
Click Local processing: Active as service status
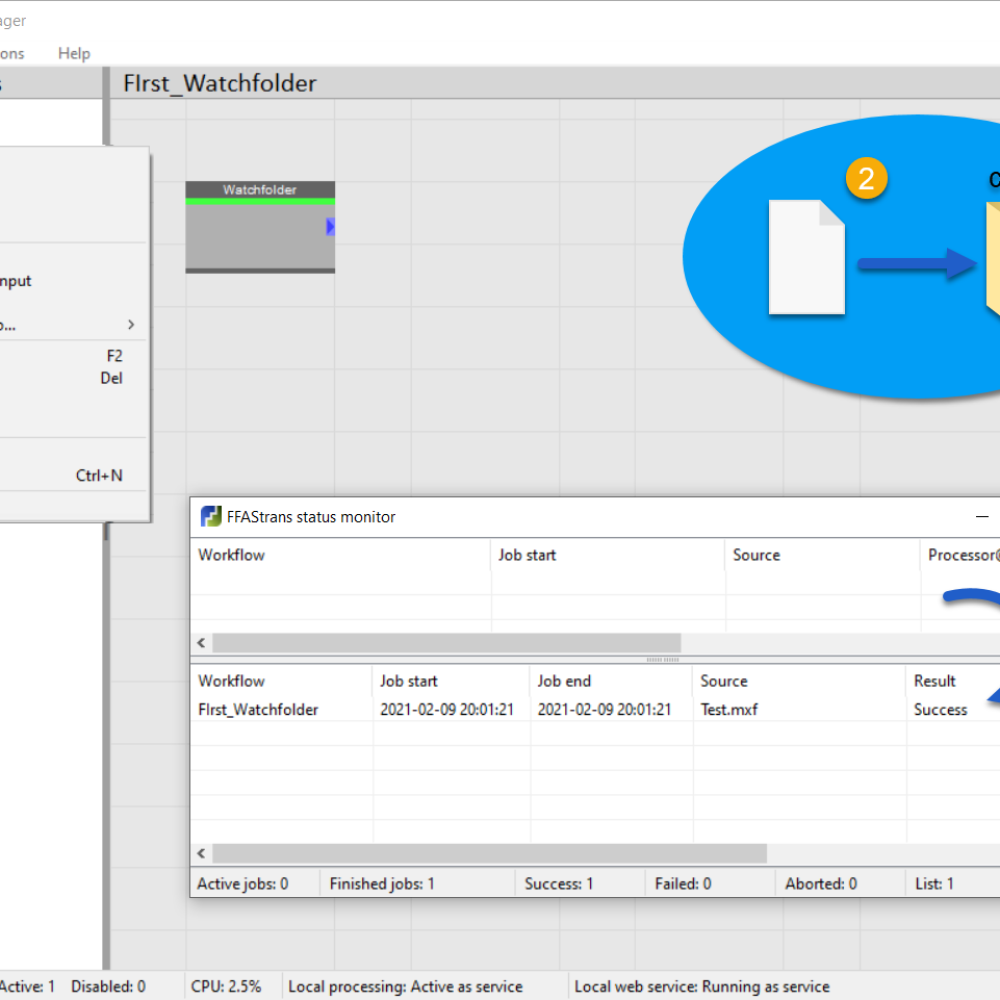[405, 987]
